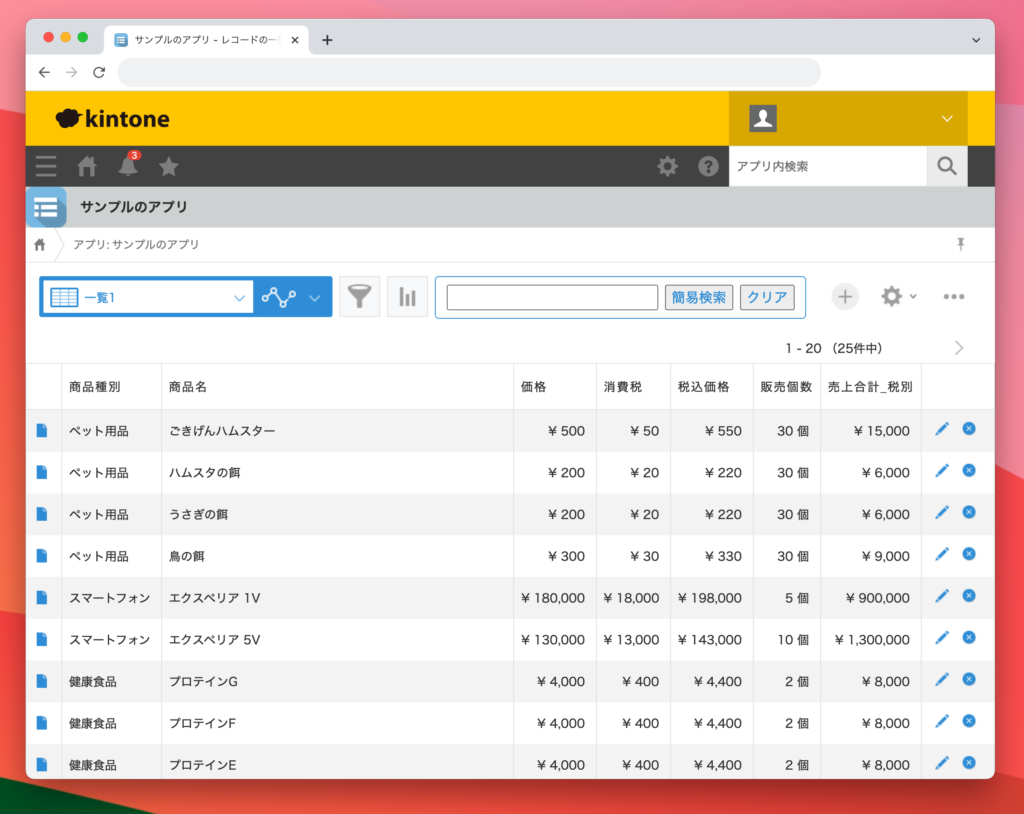Click the help question mark icon

coord(708,166)
